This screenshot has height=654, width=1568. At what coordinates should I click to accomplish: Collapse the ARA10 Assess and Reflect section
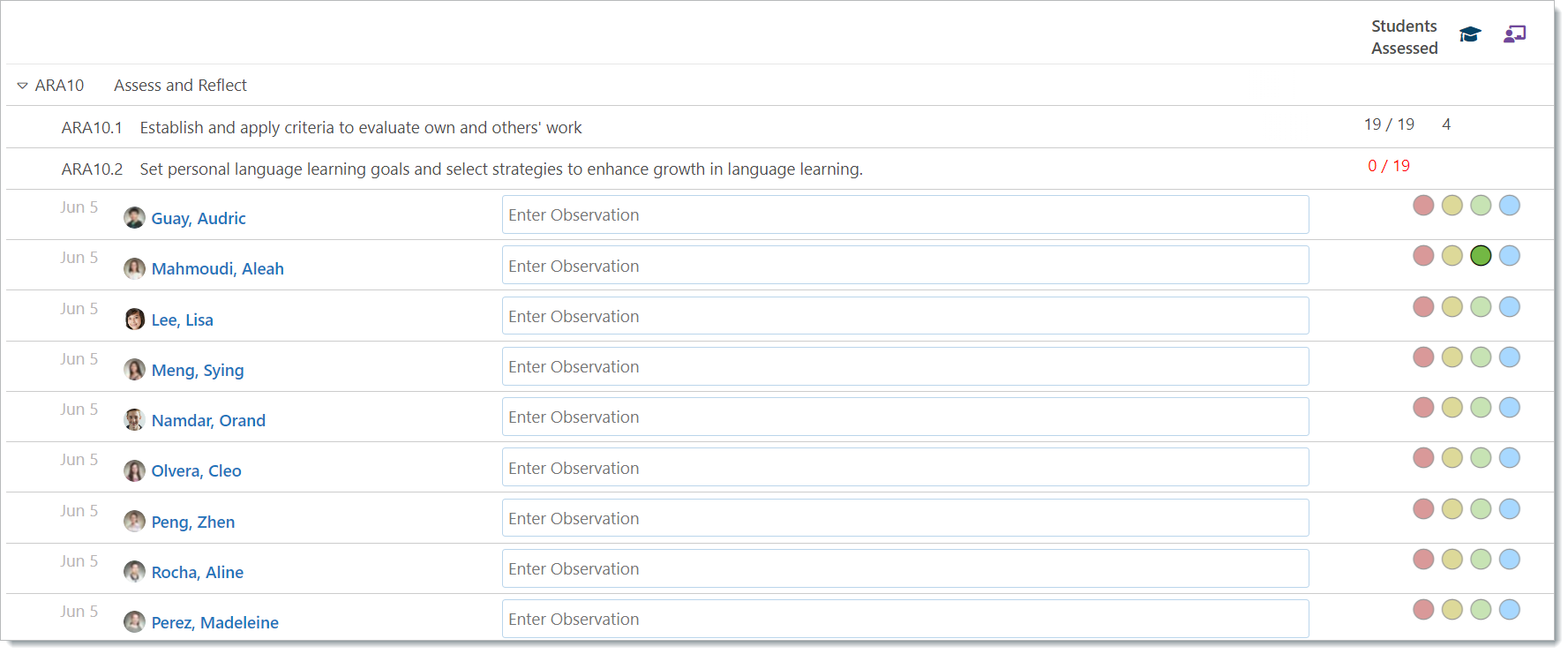point(23,86)
